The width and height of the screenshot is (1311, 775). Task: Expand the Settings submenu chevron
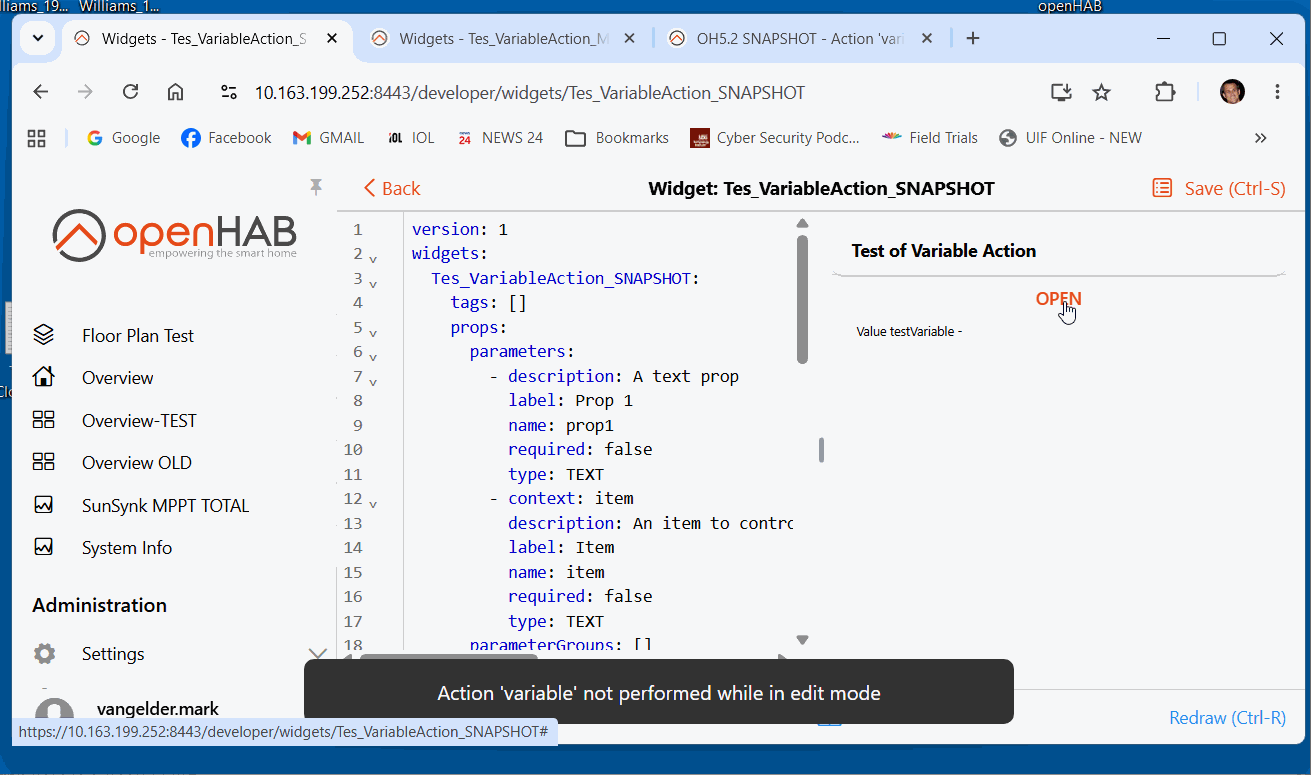click(317, 654)
